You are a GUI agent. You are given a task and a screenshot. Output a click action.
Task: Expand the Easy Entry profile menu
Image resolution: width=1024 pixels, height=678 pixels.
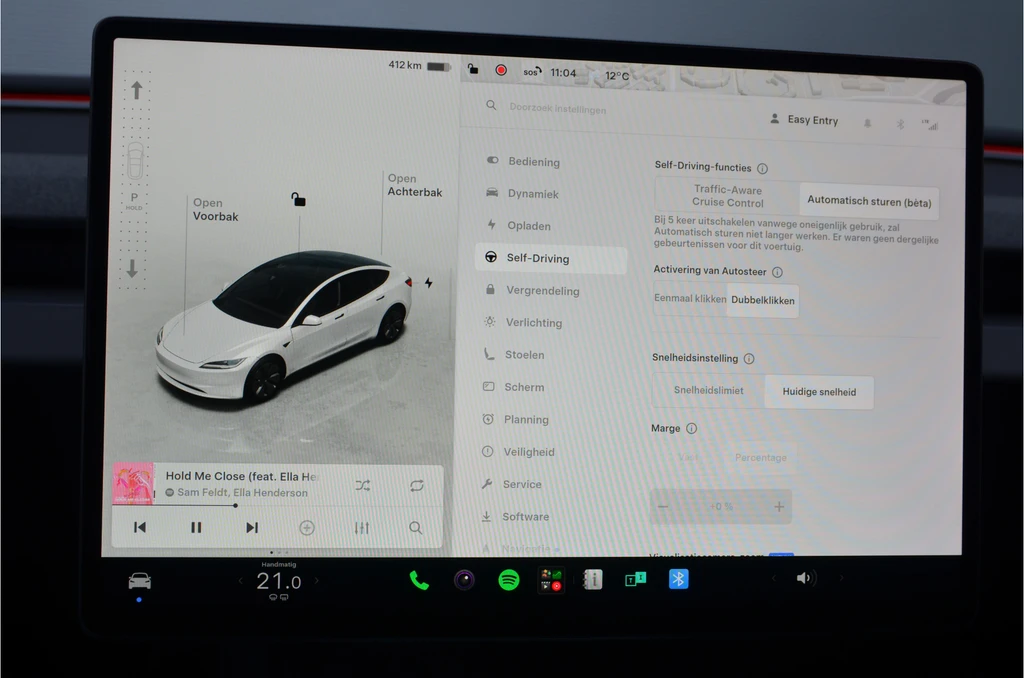point(805,120)
